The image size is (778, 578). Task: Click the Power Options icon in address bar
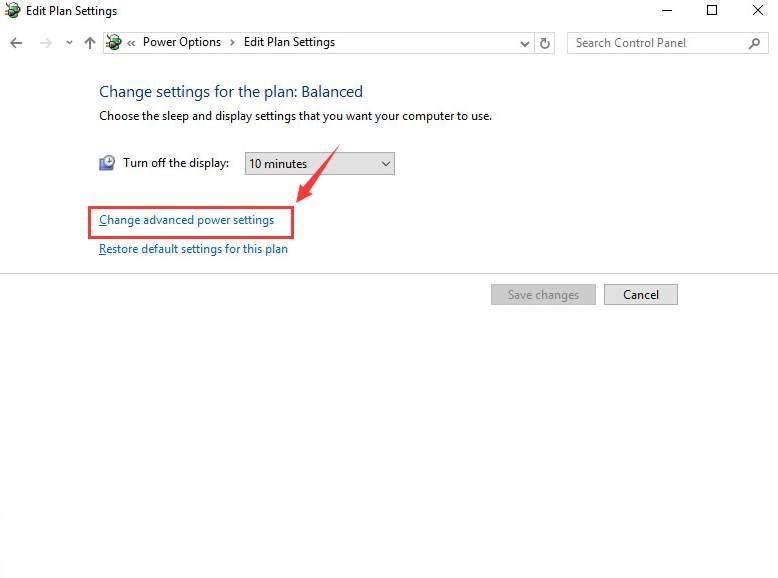(x=114, y=43)
